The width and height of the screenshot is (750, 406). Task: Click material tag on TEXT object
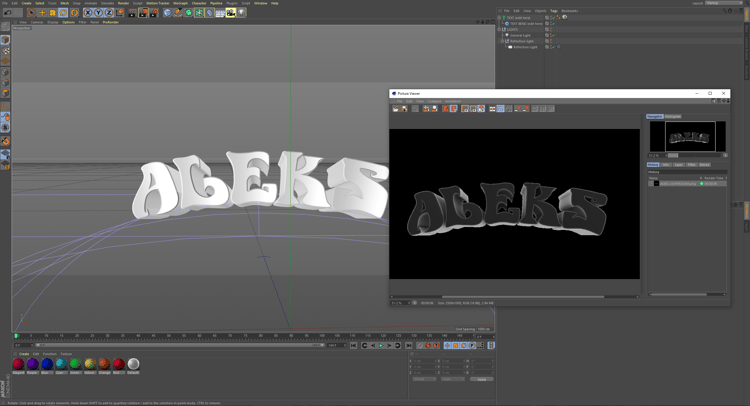tap(564, 17)
